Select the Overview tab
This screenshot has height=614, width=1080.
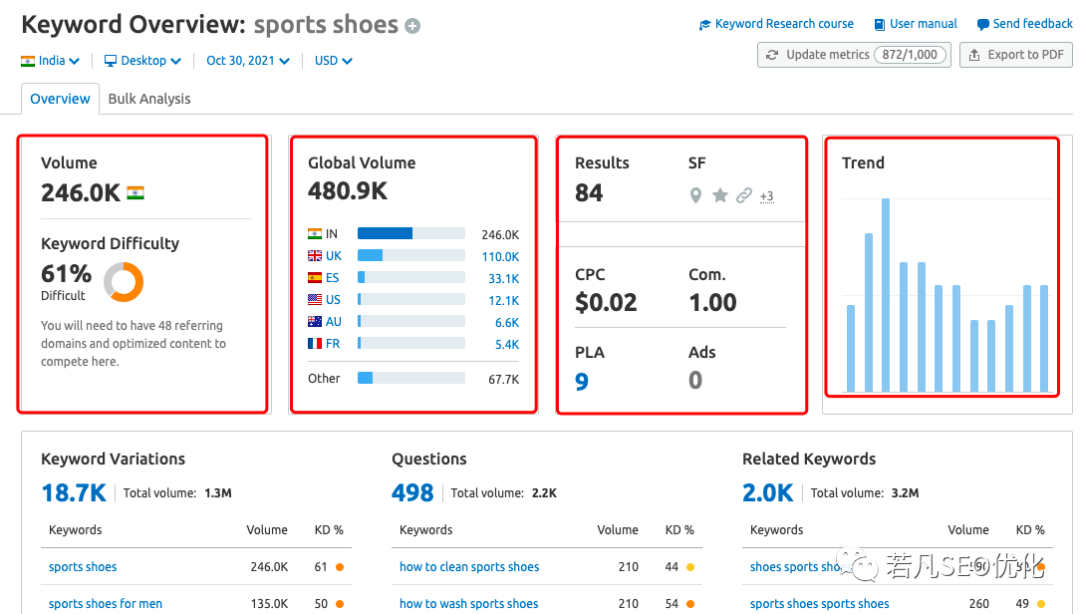[x=60, y=99]
